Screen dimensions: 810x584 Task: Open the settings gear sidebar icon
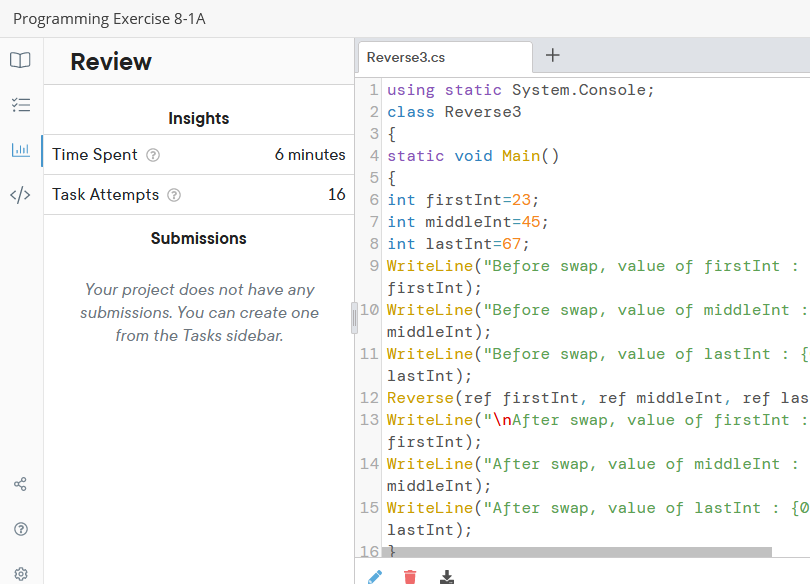(x=21, y=574)
